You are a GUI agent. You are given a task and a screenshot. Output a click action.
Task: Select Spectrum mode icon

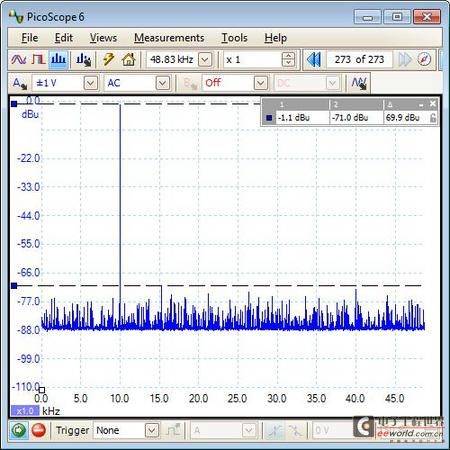click(x=58, y=60)
